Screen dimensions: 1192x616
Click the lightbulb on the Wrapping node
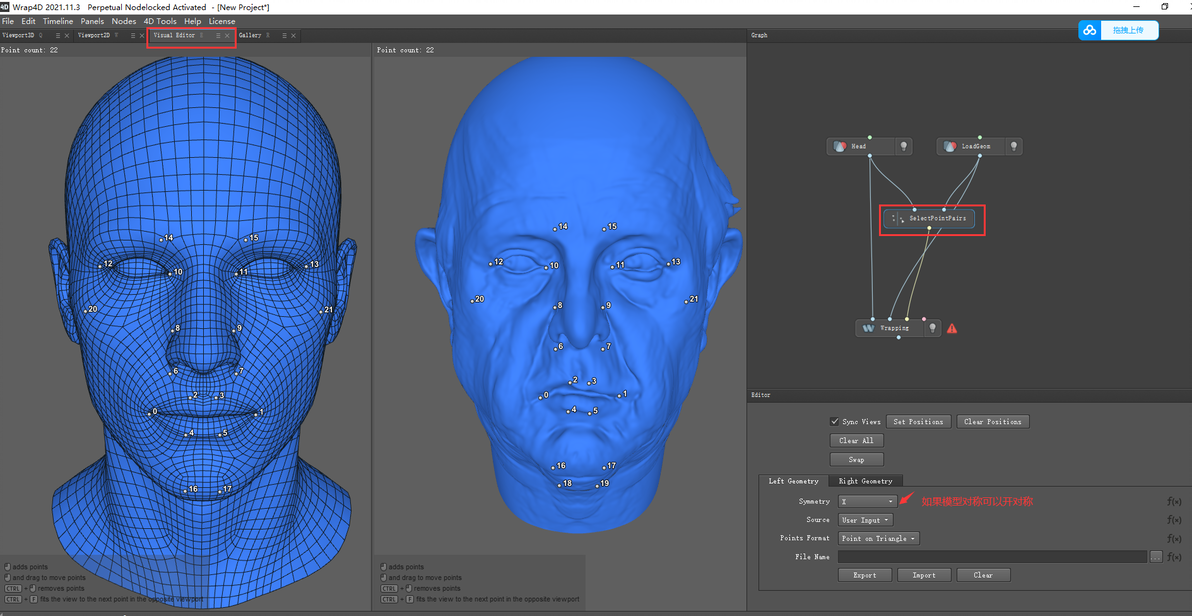tap(932, 328)
